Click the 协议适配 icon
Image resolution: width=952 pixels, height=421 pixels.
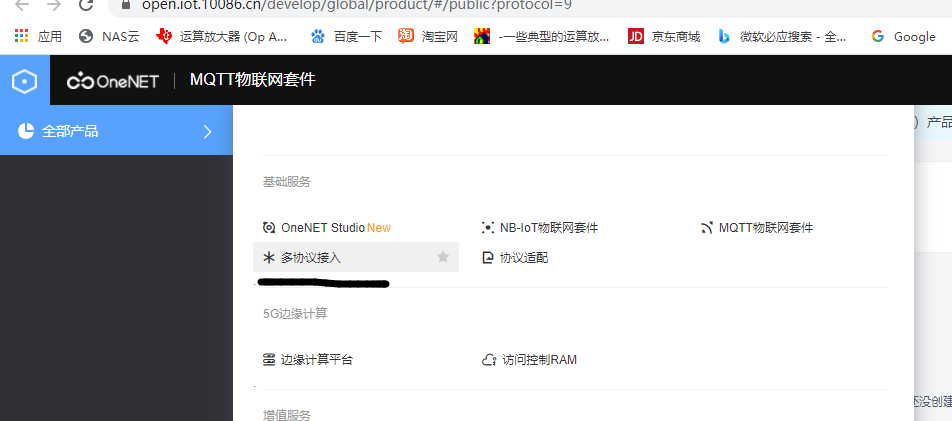[488, 258]
